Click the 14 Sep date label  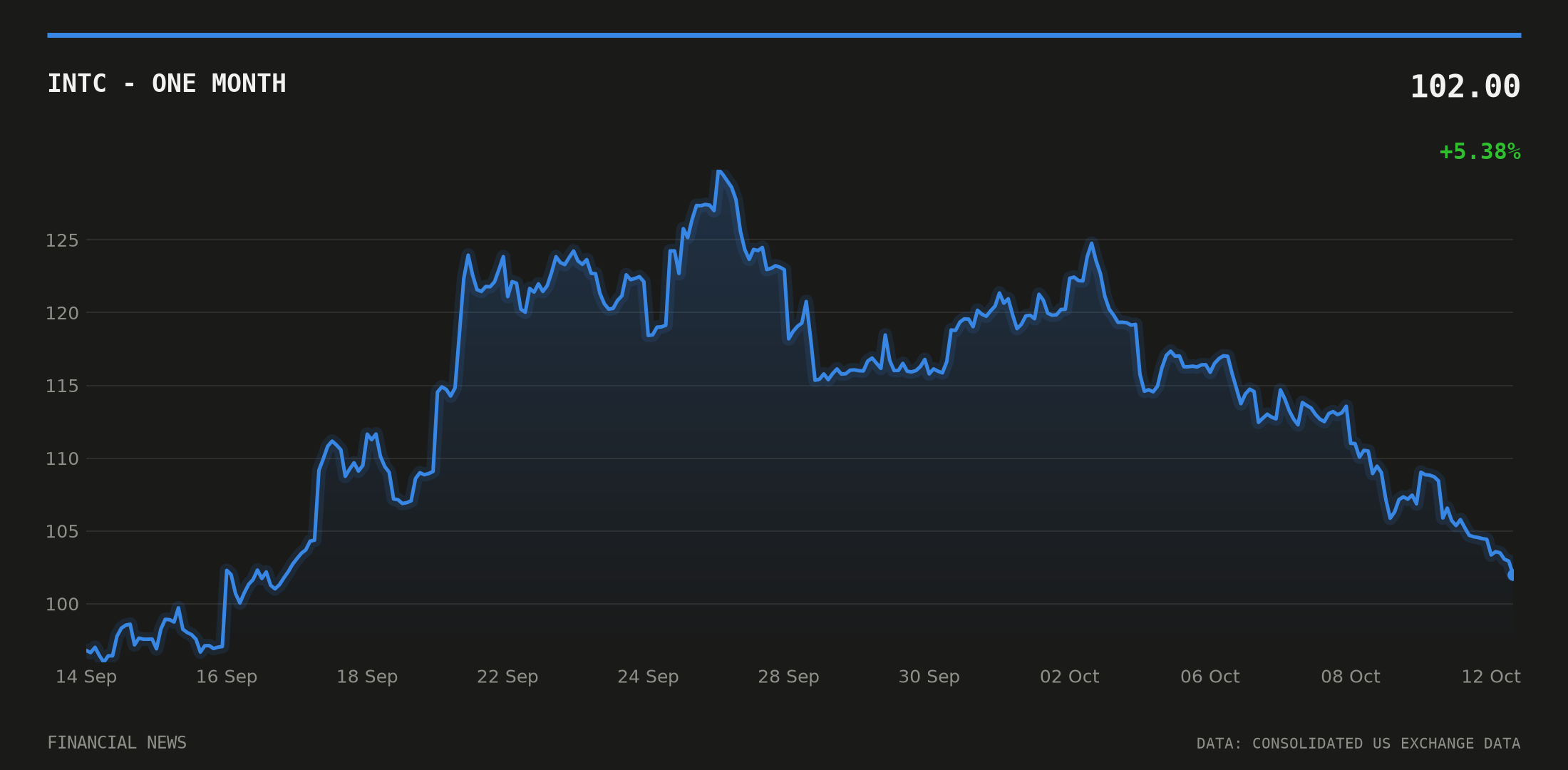[86, 677]
